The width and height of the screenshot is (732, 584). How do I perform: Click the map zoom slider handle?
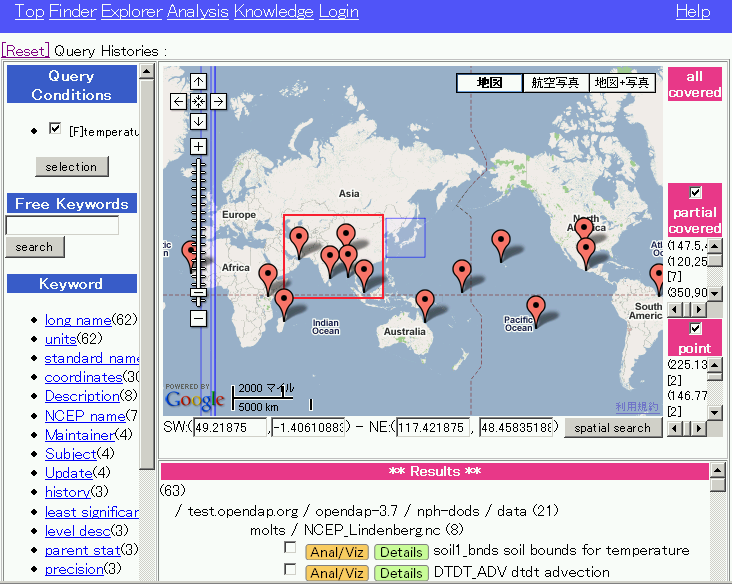pos(198,291)
